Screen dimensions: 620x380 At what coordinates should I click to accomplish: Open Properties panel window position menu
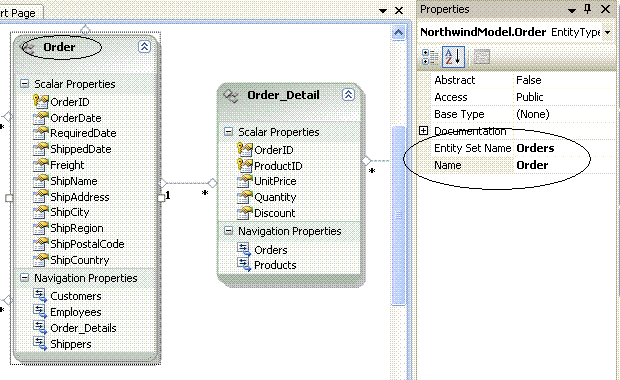pyautogui.click(x=572, y=11)
